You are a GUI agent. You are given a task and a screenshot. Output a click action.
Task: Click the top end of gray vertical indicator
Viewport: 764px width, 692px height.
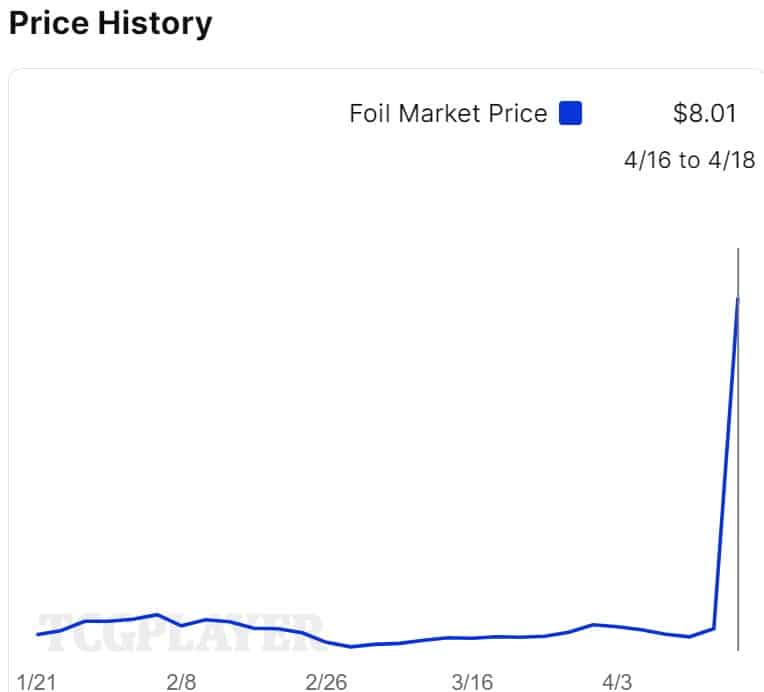(x=738, y=249)
